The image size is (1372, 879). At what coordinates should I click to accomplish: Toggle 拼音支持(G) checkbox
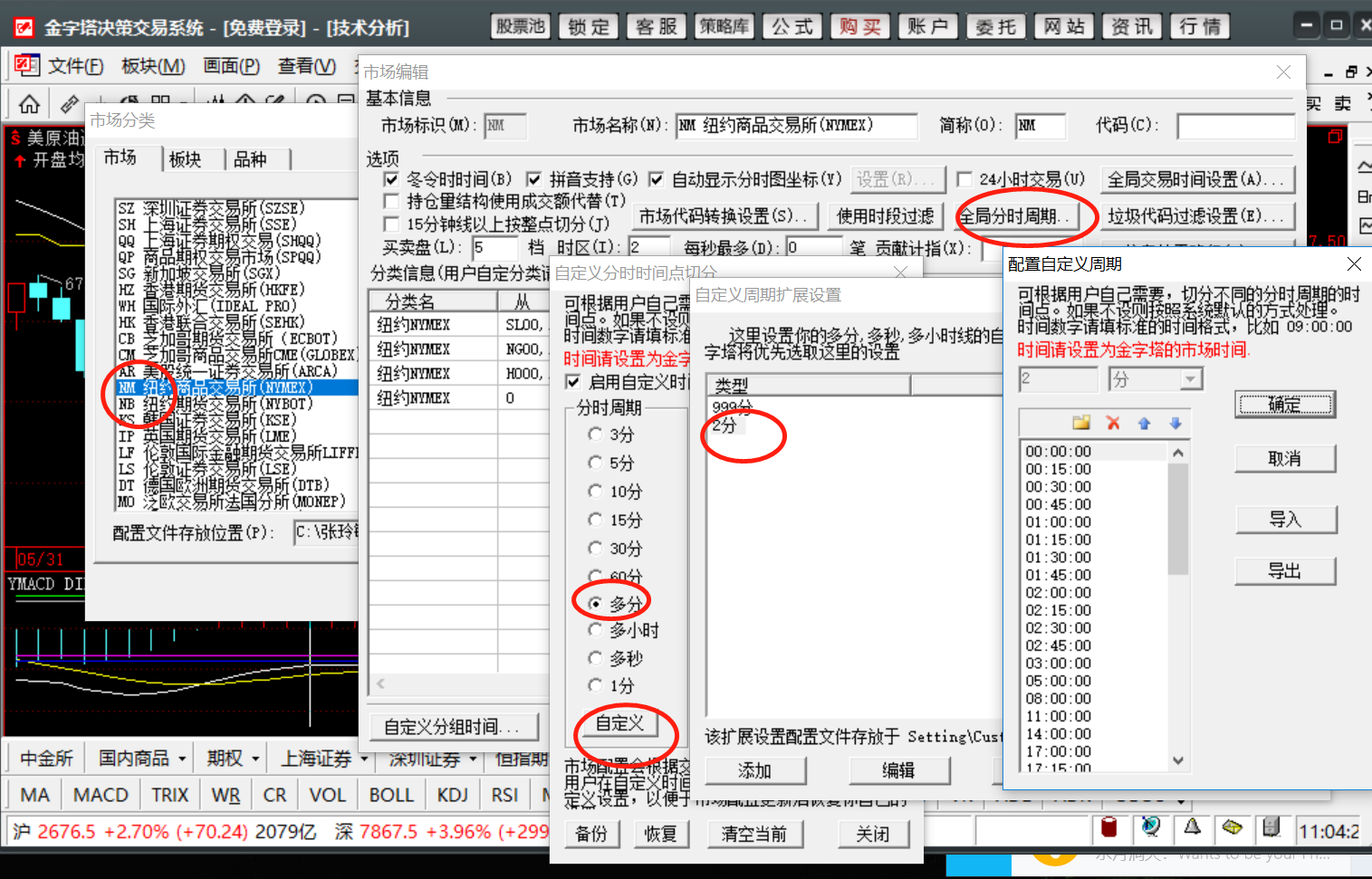534,179
